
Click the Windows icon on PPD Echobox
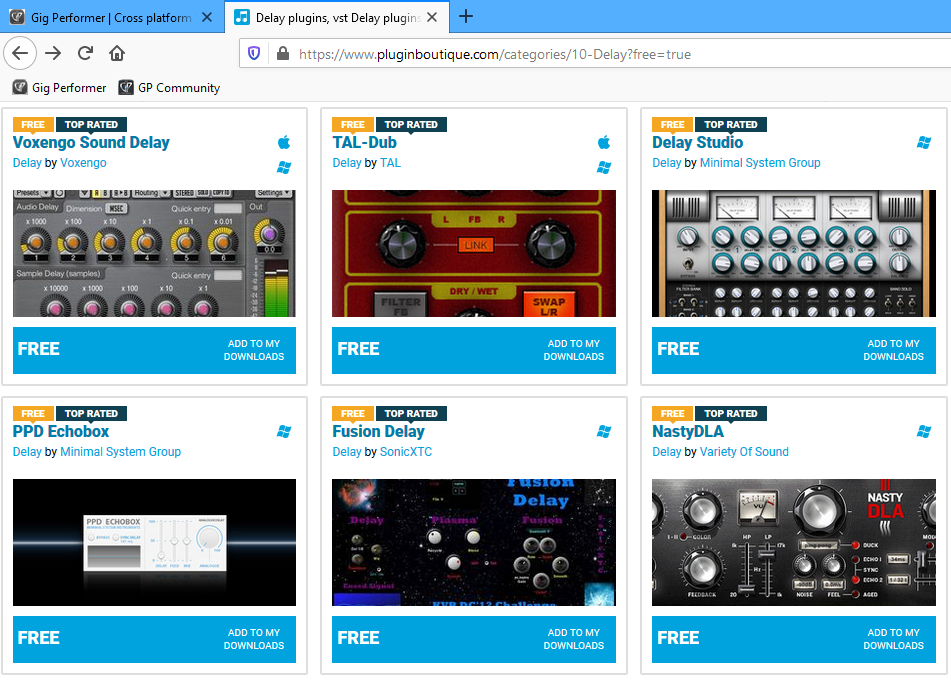[x=284, y=431]
